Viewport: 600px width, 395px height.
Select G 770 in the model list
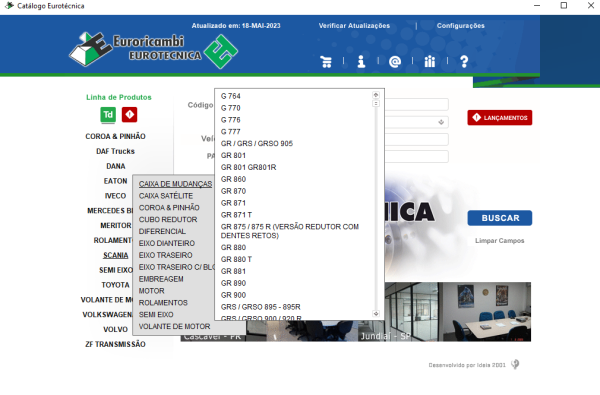click(x=230, y=108)
